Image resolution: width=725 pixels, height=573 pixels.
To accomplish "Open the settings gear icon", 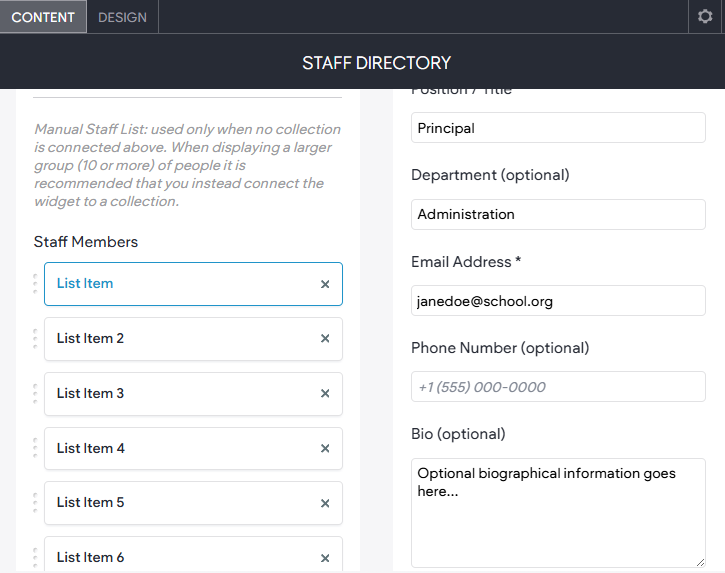I will [705, 17].
